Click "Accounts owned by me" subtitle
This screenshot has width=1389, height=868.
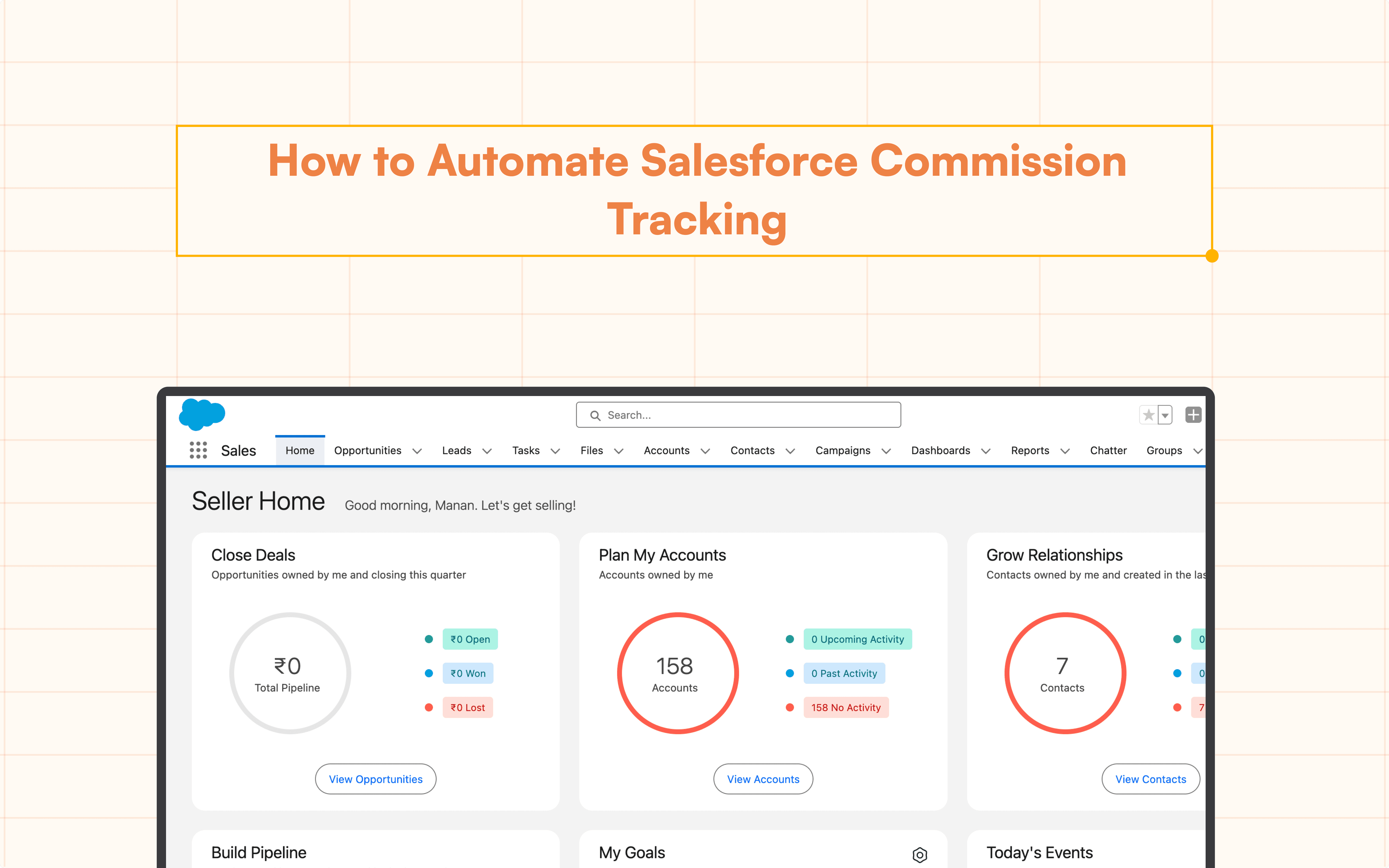[x=655, y=575]
